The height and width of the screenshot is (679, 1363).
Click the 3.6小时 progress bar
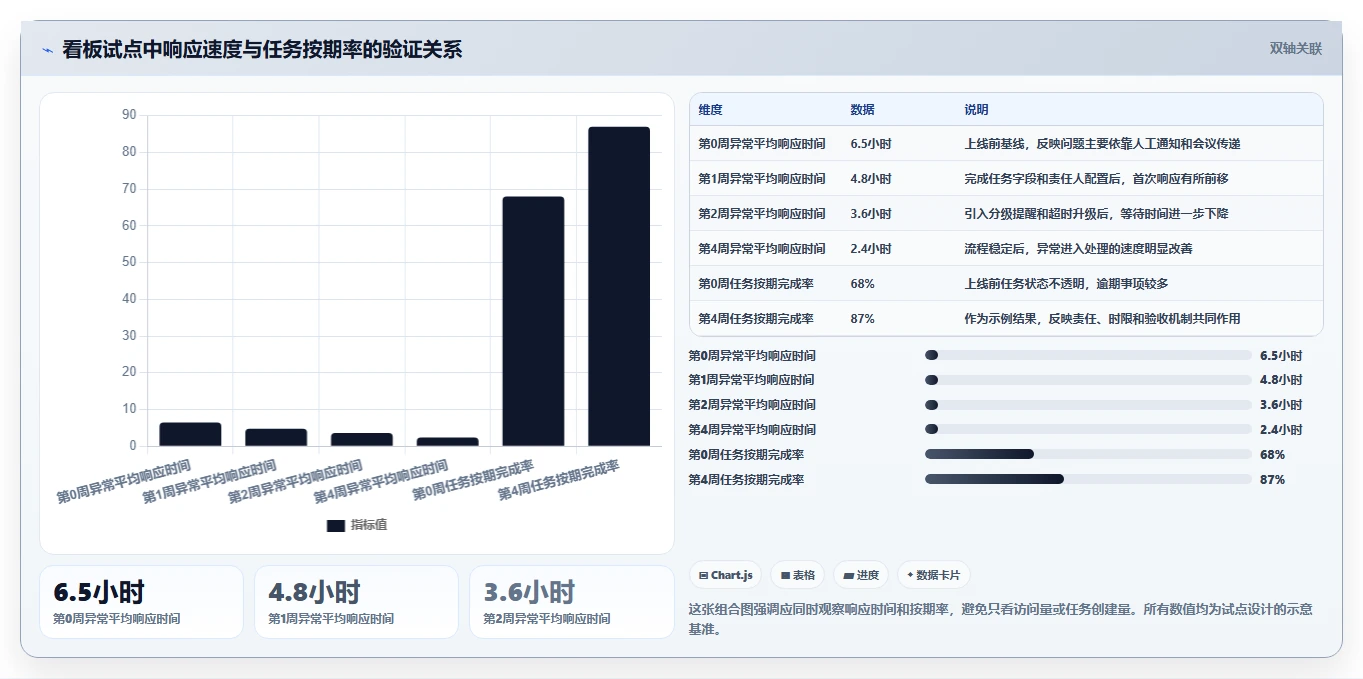(1088, 405)
